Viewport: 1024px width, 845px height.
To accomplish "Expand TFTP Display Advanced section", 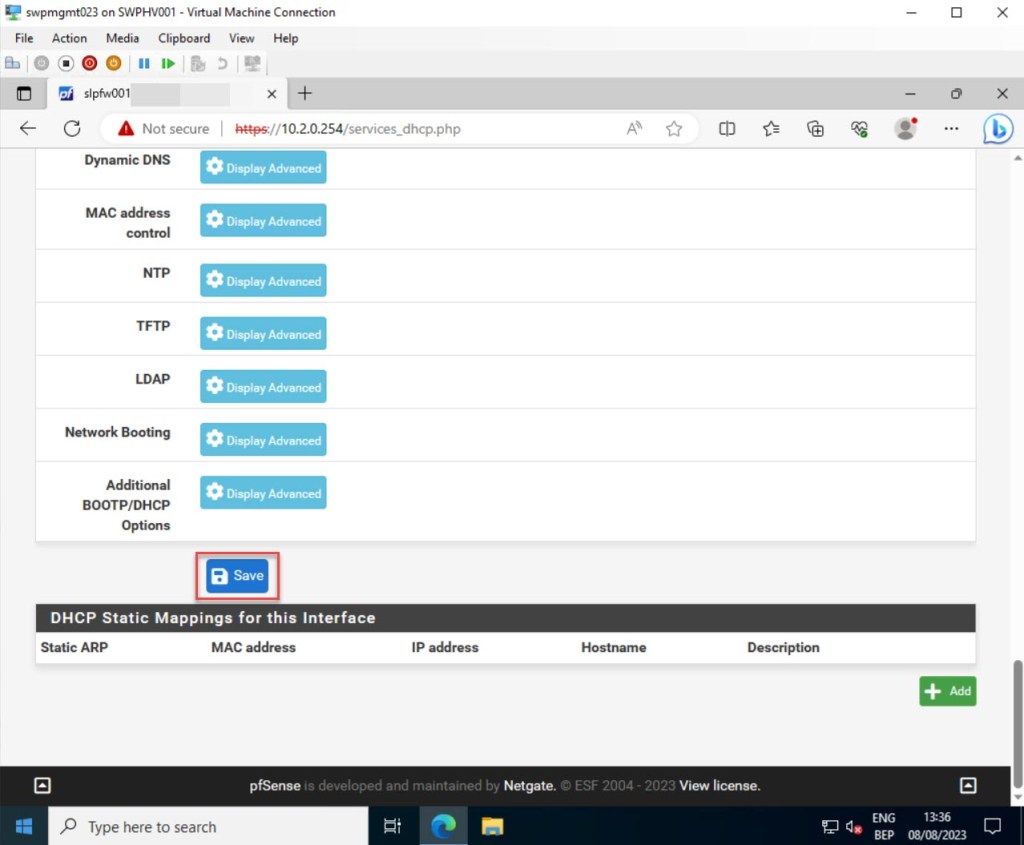I will click(263, 334).
